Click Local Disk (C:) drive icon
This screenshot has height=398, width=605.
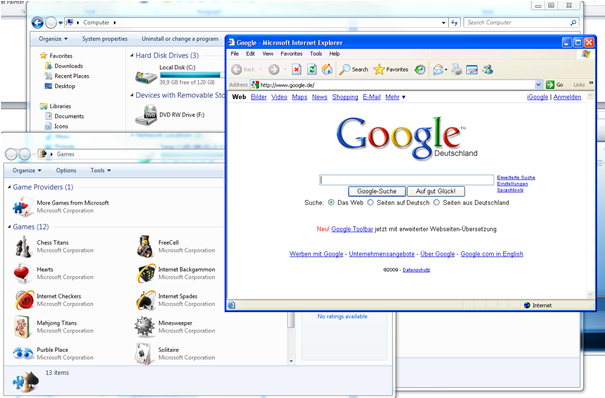pyautogui.click(x=146, y=76)
